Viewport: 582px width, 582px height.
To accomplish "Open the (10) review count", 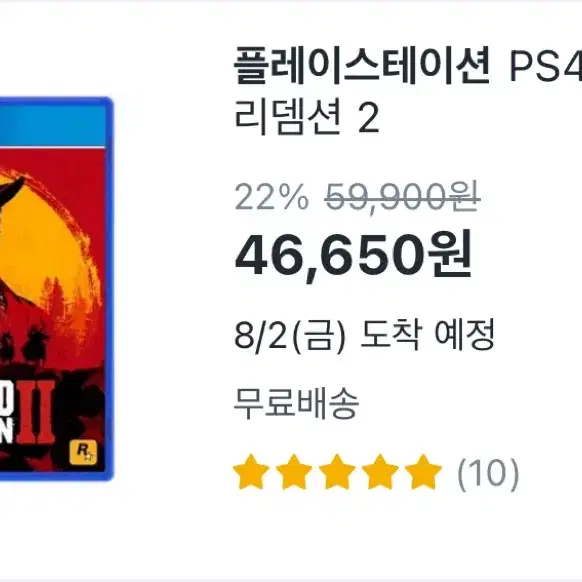I will tap(488, 474).
